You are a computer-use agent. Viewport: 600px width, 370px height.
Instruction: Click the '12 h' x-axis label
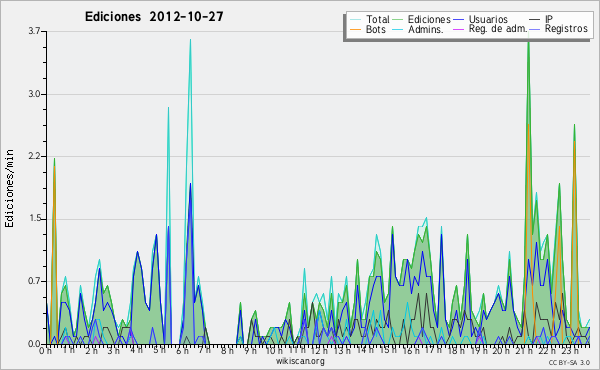pyautogui.click(x=319, y=351)
